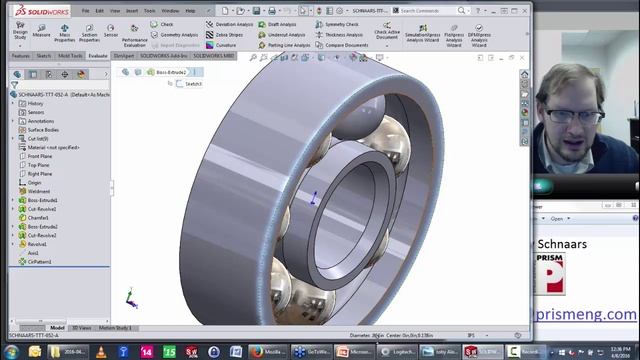Screen dimensions: 640x360
Task: Expand the Revolve1 feature
Action: [x=13, y=244]
